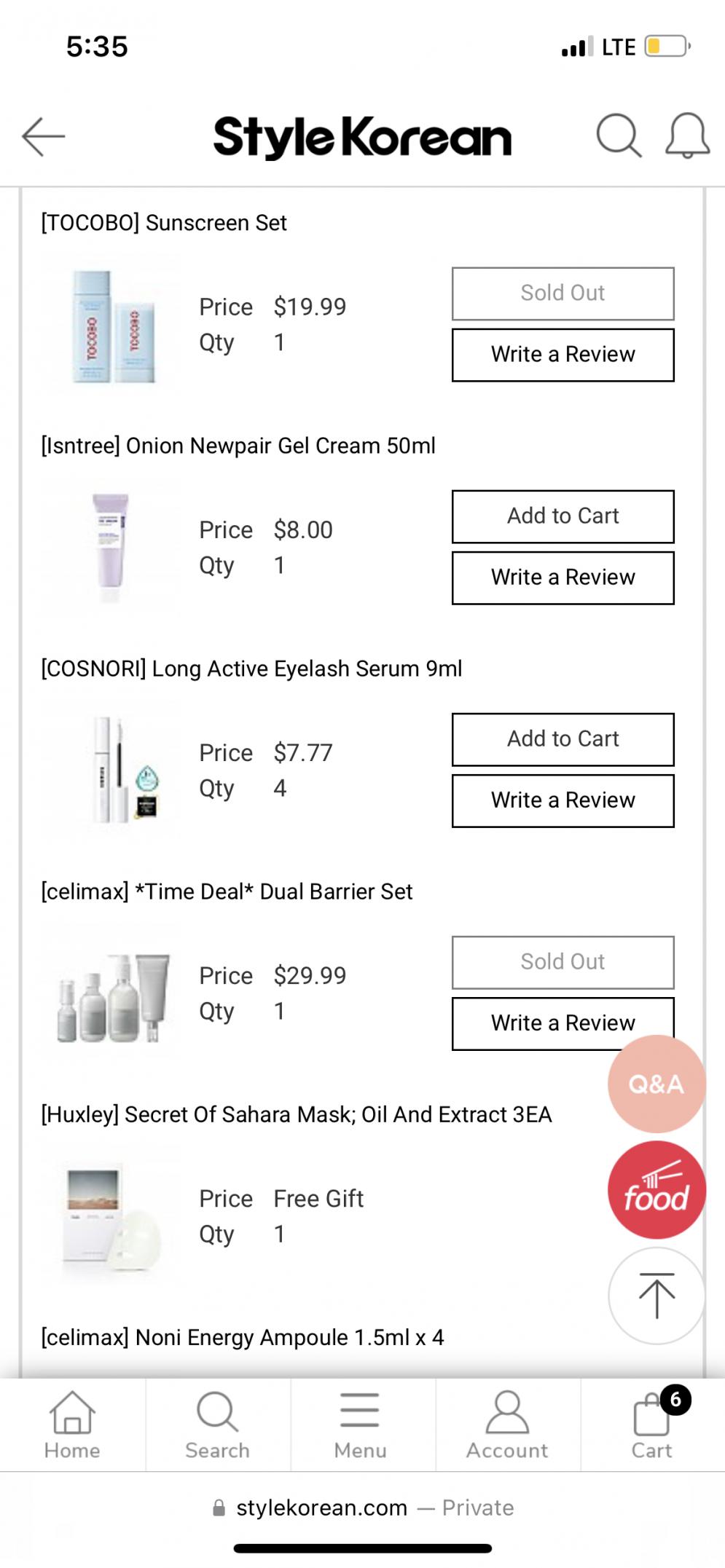Write a review for TOCOBO Sunscreen Set

coord(563,355)
